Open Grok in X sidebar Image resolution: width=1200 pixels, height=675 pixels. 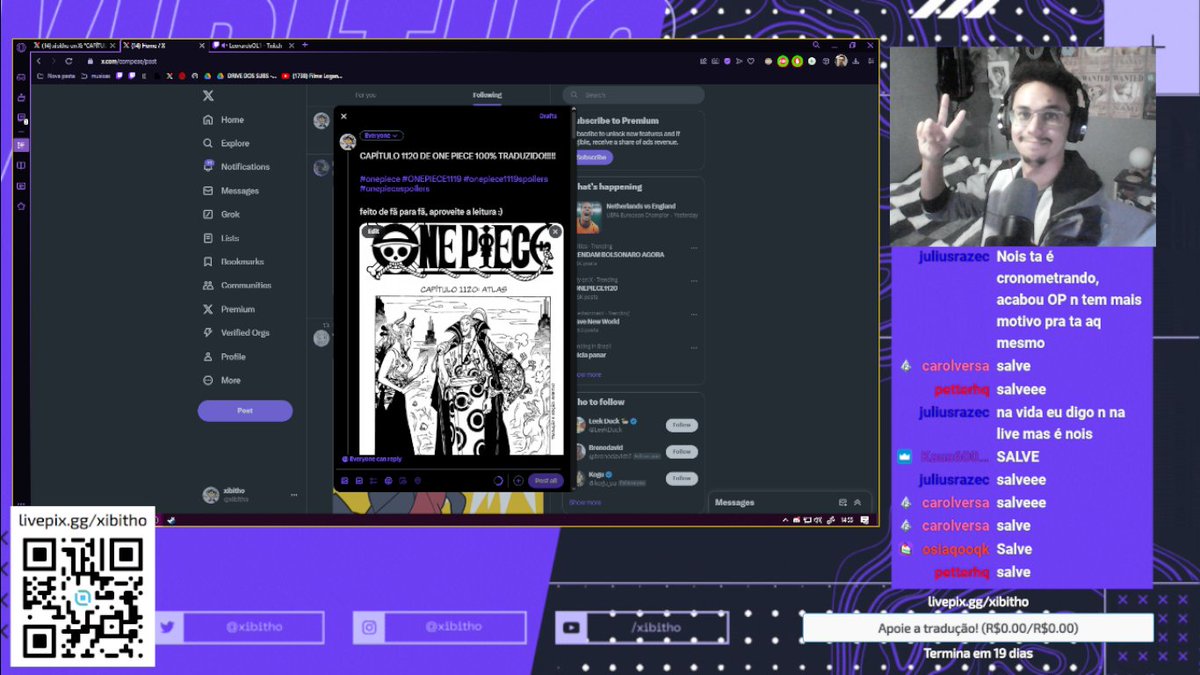(x=222, y=214)
